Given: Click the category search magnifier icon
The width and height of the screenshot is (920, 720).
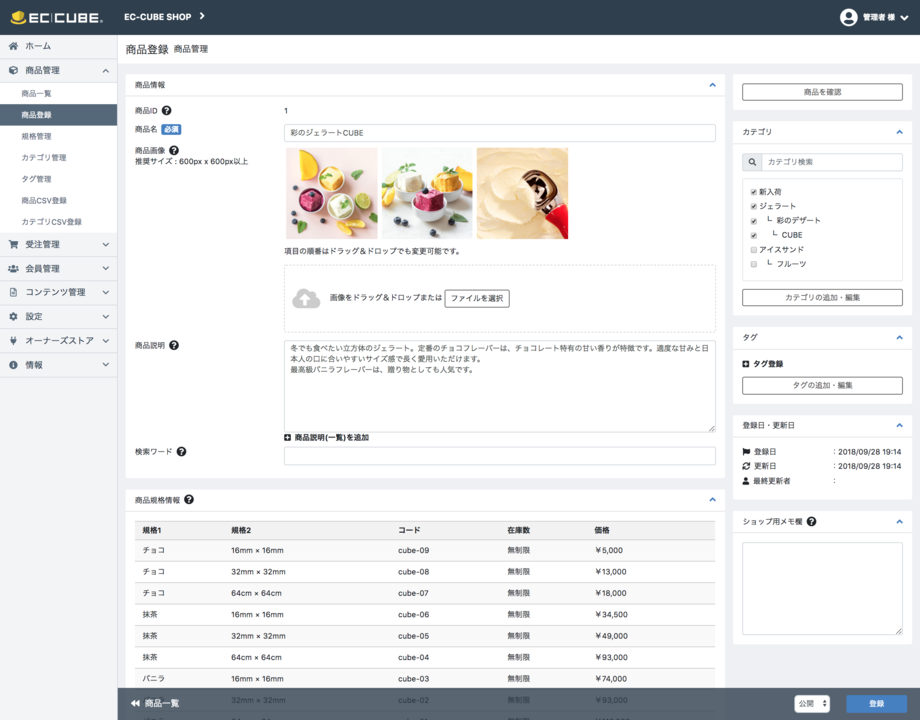Looking at the screenshot, I should [x=752, y=162].
